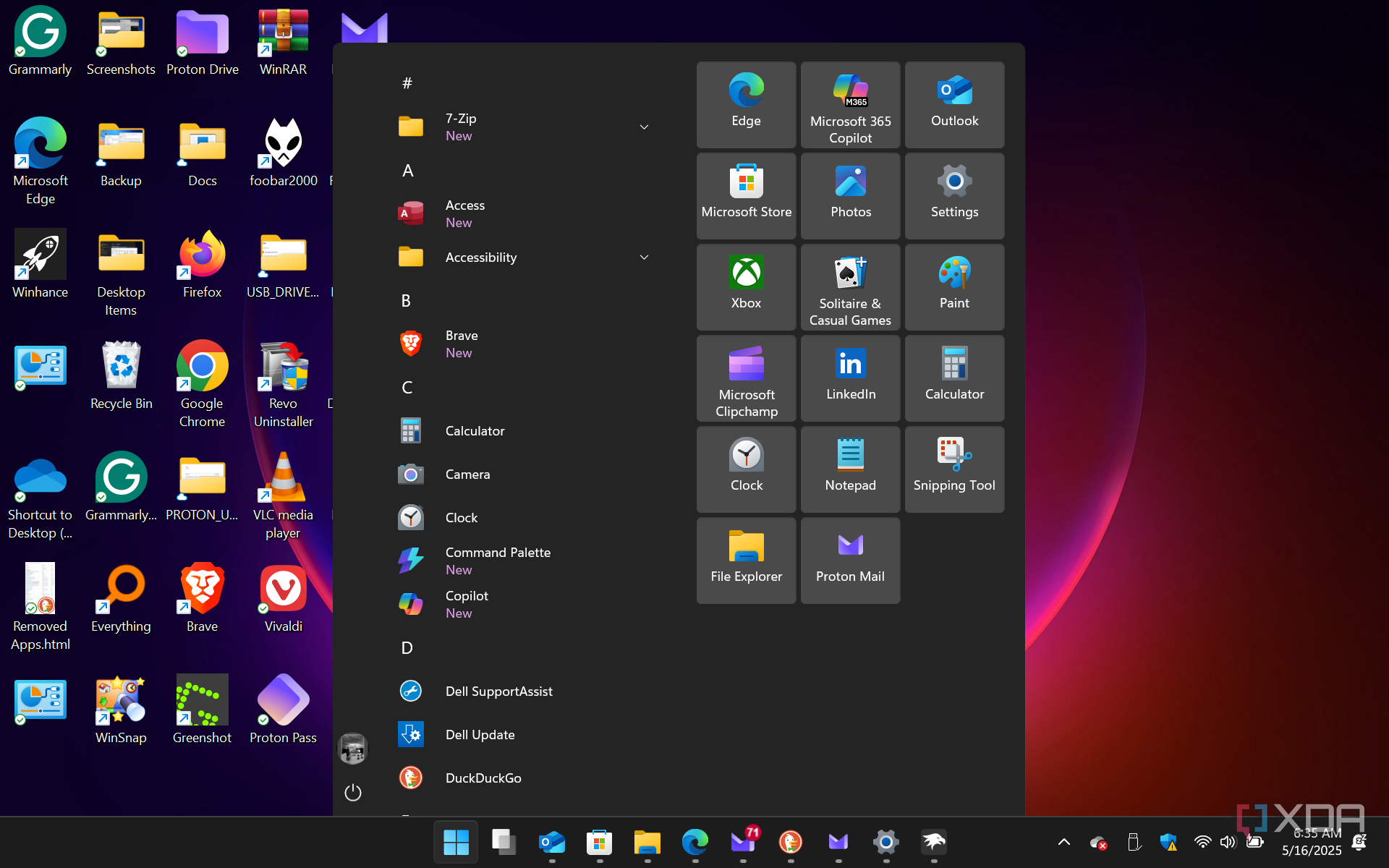Open the clock and date in taskbar
Image resolution: width=1389 pixels, height=868 pixels.
tap(1311, 842)
